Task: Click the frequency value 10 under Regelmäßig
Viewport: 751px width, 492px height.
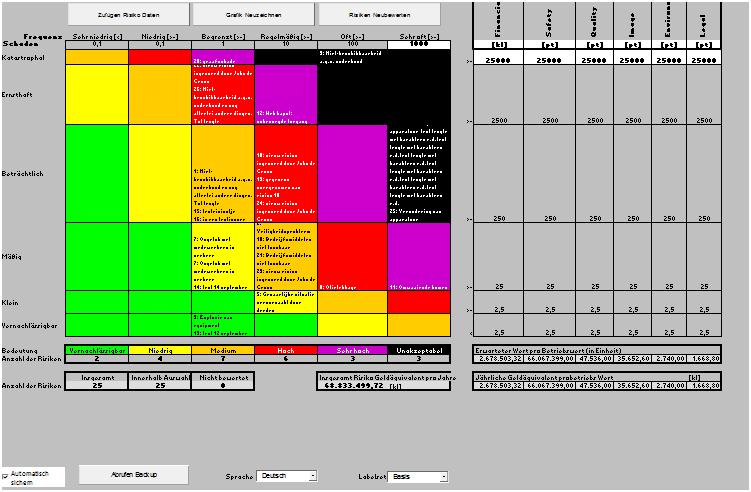Action: pos(286,45)
